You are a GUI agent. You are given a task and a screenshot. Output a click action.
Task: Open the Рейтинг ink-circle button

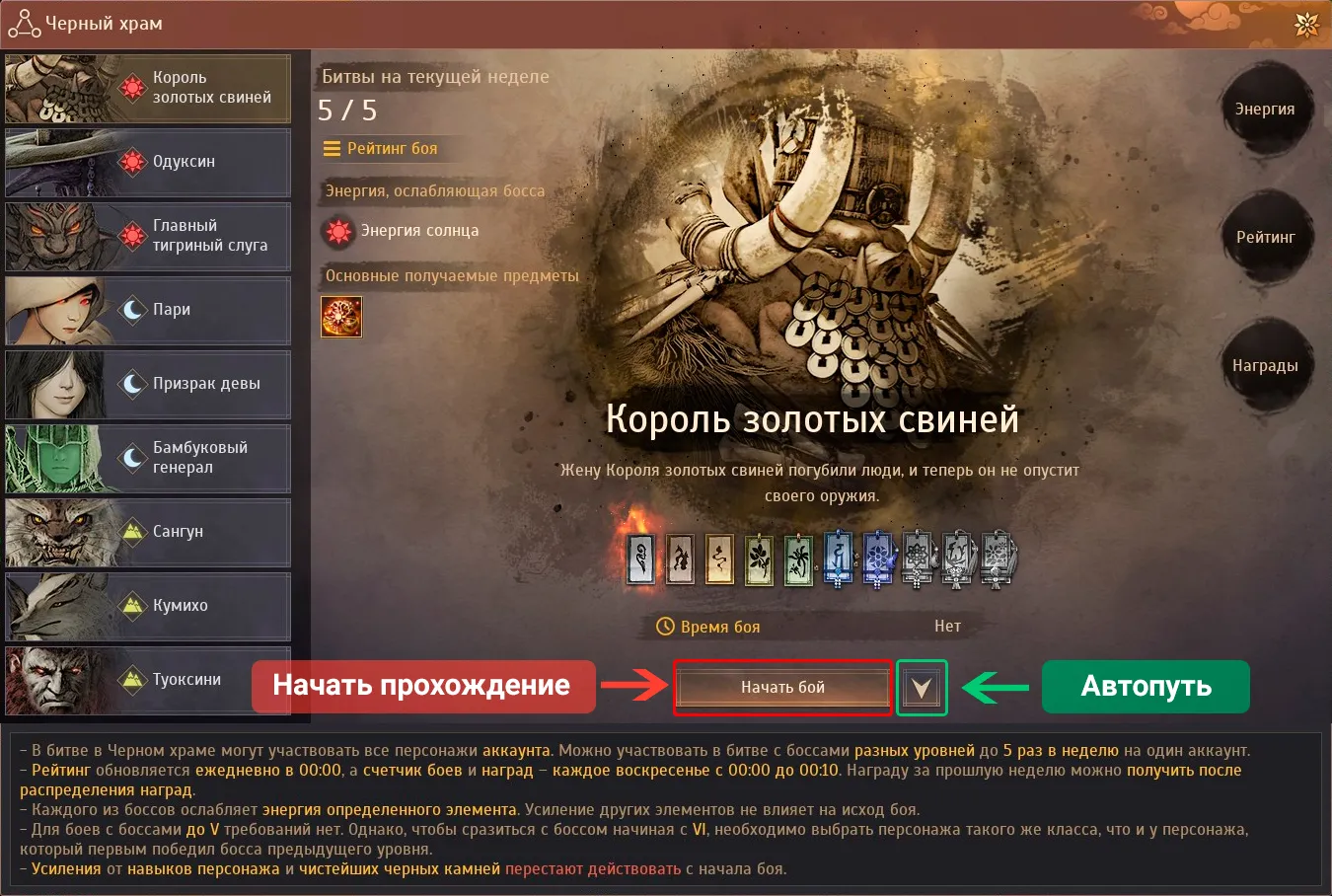click(x=1265, y=238)
